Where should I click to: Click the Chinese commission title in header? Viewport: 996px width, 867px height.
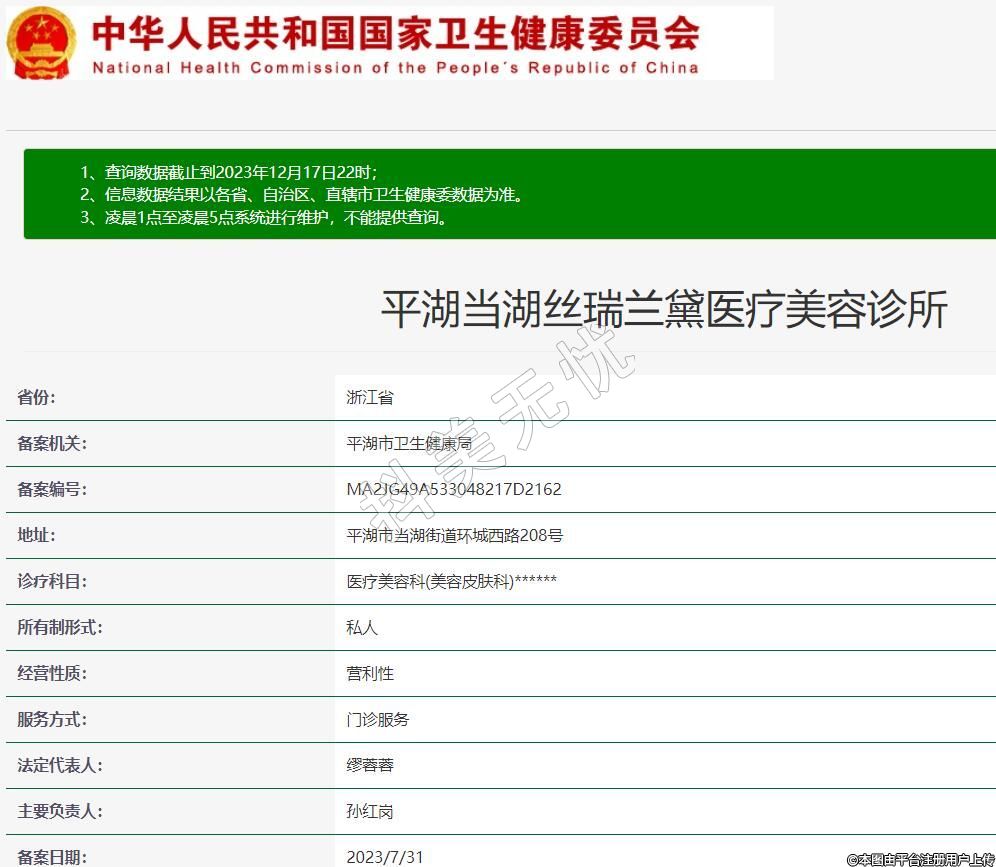click(x=395, y=33)
